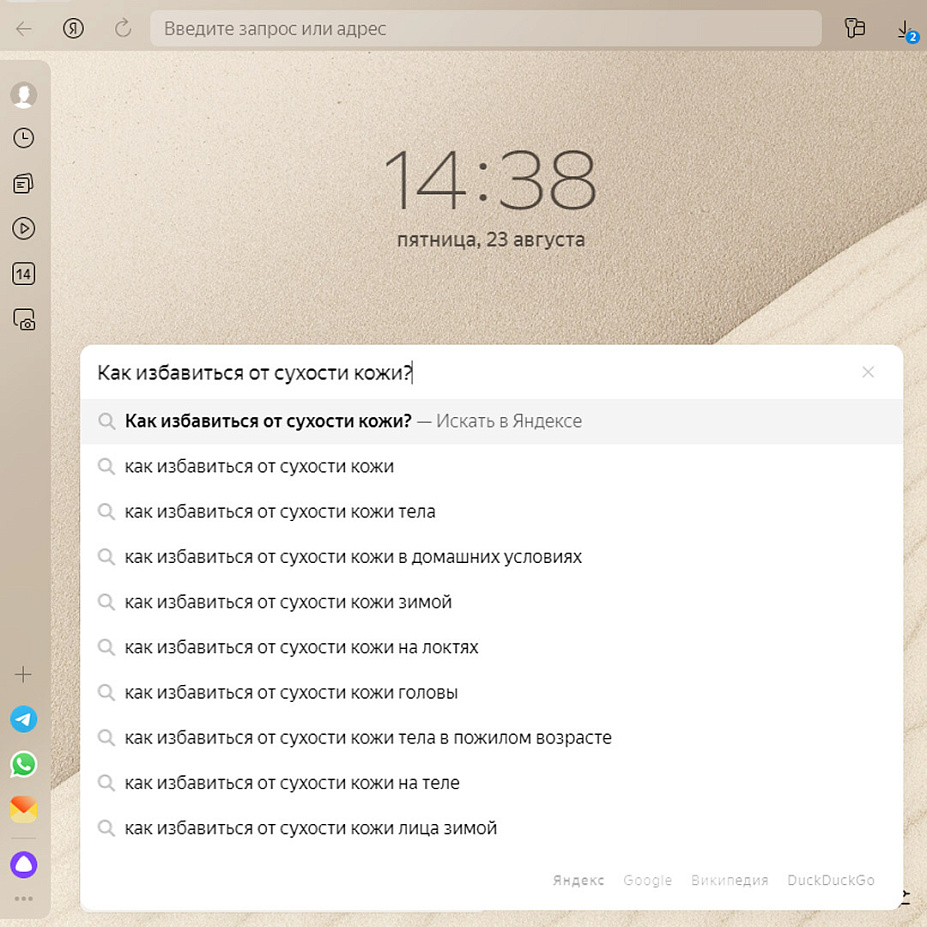
Task: Clear the search query with X
Action: 868,372
